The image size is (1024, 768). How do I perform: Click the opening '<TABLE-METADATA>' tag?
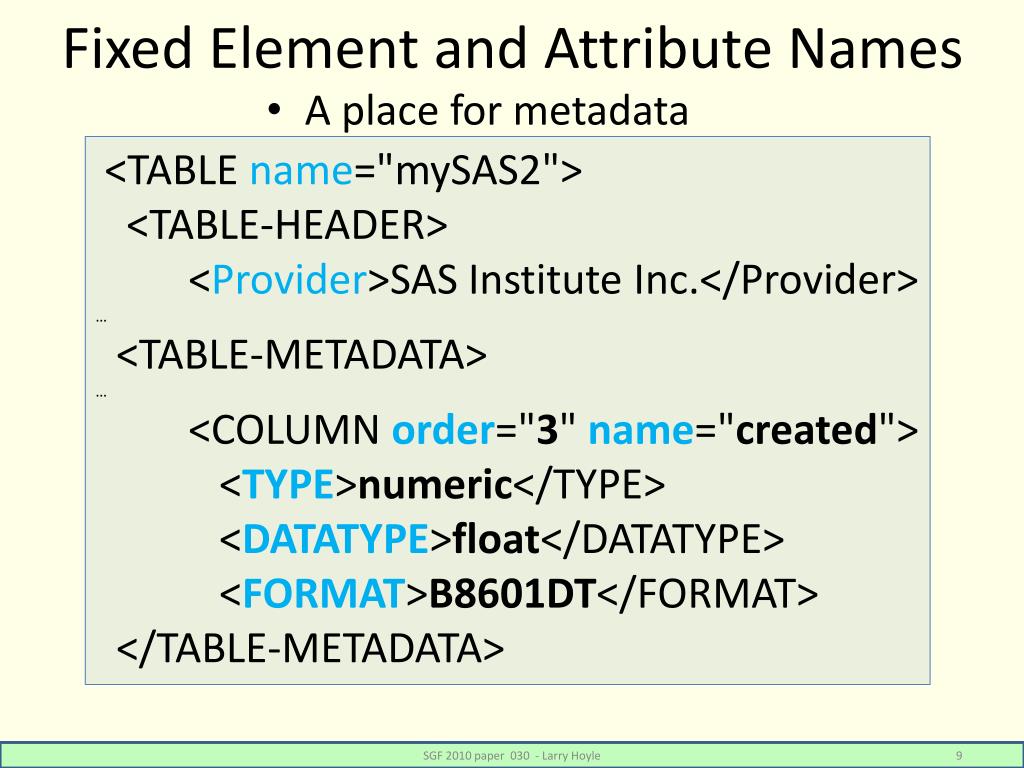click(x=302, y=355)
